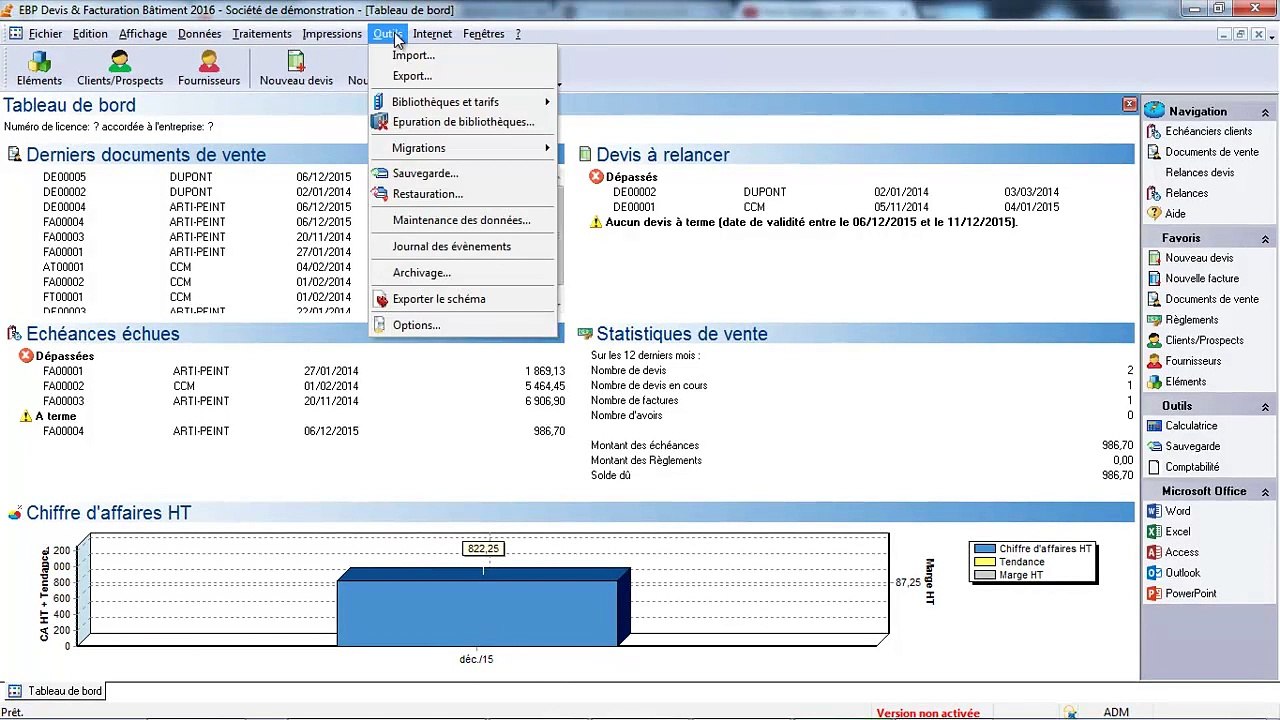Close the Tableau de bord panel
The height and width of the screenshot is (720, 1280).
click(1129, 104)
